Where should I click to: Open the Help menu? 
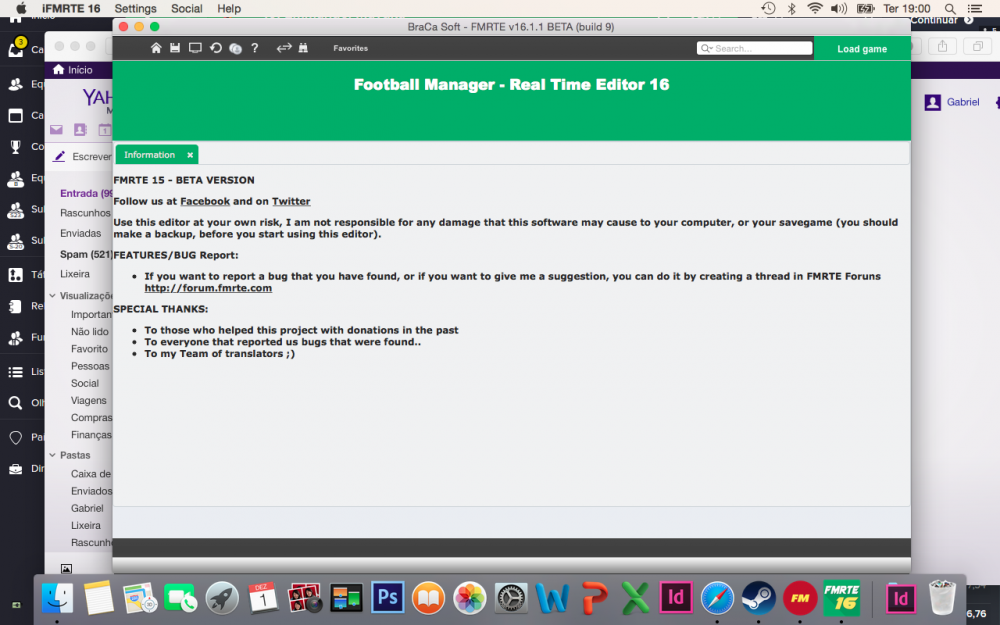tap(229, 8)
